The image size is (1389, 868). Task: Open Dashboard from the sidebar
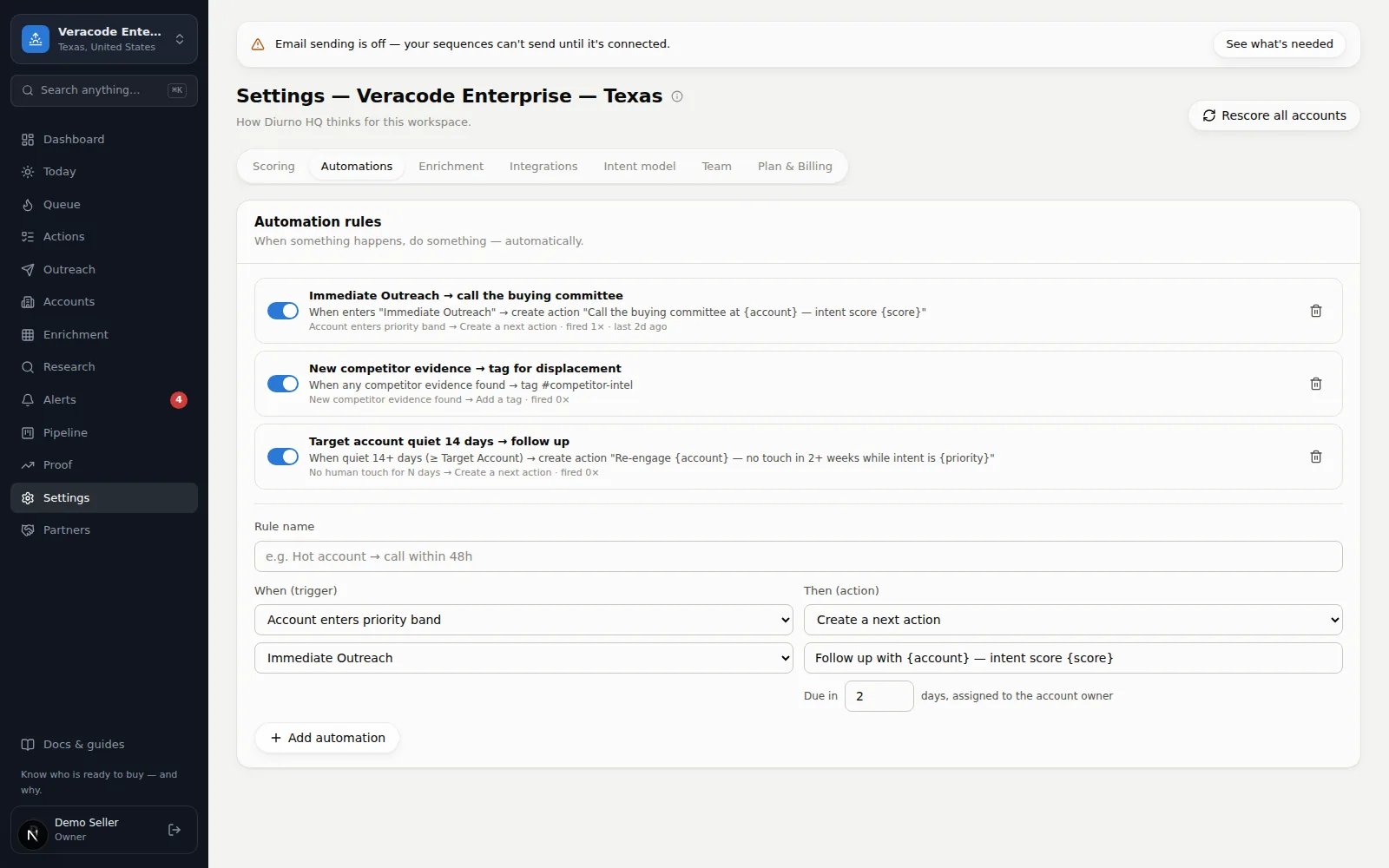(x=104, y=140)
